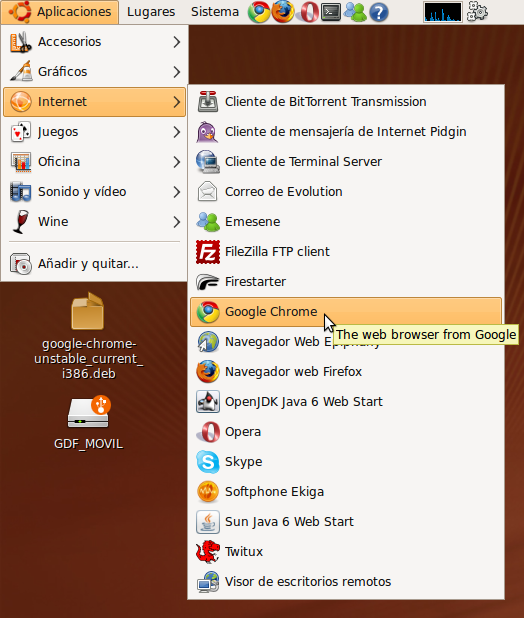Image resolution: width=524 pixels, height=618 pixels.
Task: Launch Firefox from the top panel icon
Action: pos(282,12)
